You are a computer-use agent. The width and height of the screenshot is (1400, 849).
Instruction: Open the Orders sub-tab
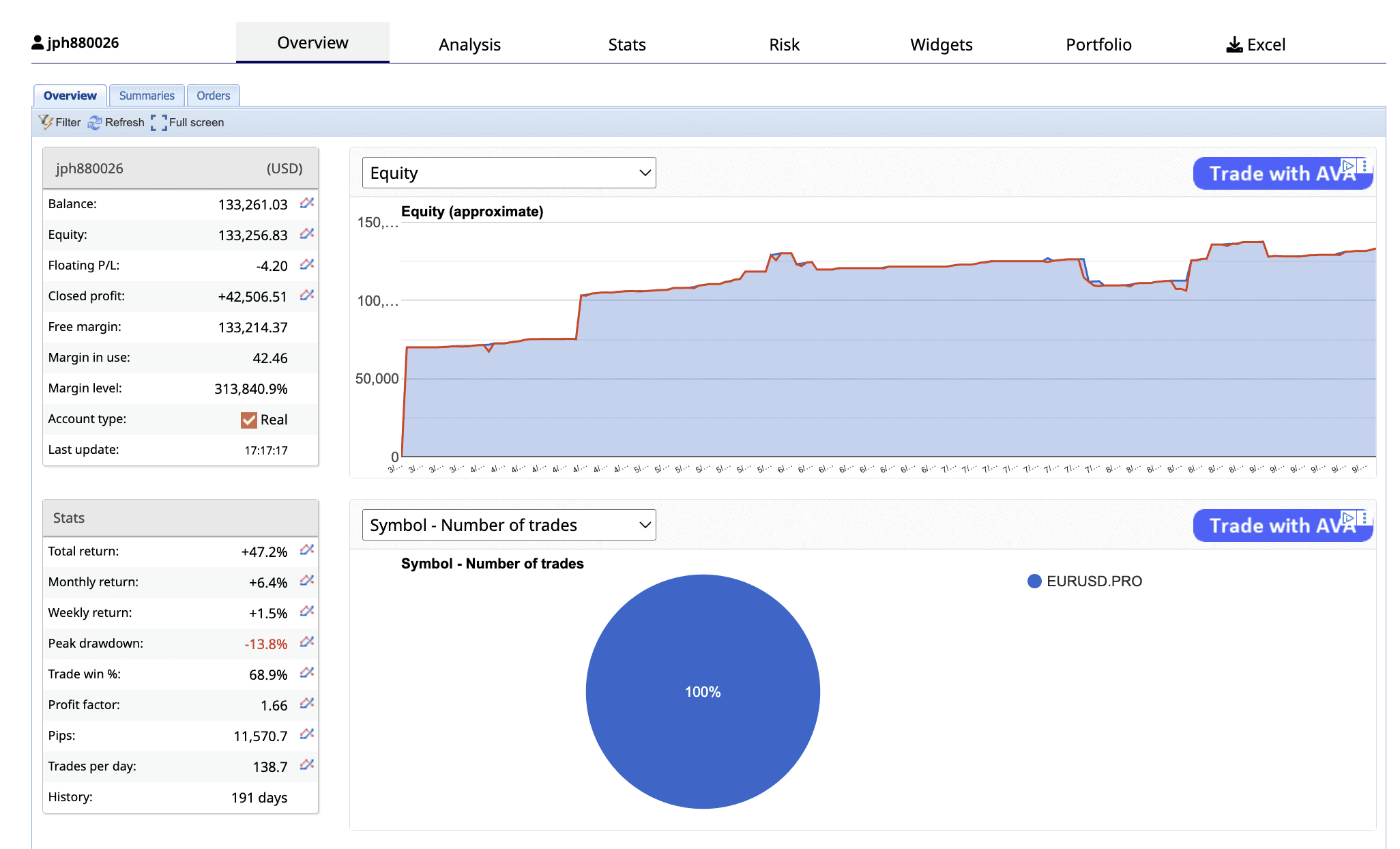(x=213, y=96)
